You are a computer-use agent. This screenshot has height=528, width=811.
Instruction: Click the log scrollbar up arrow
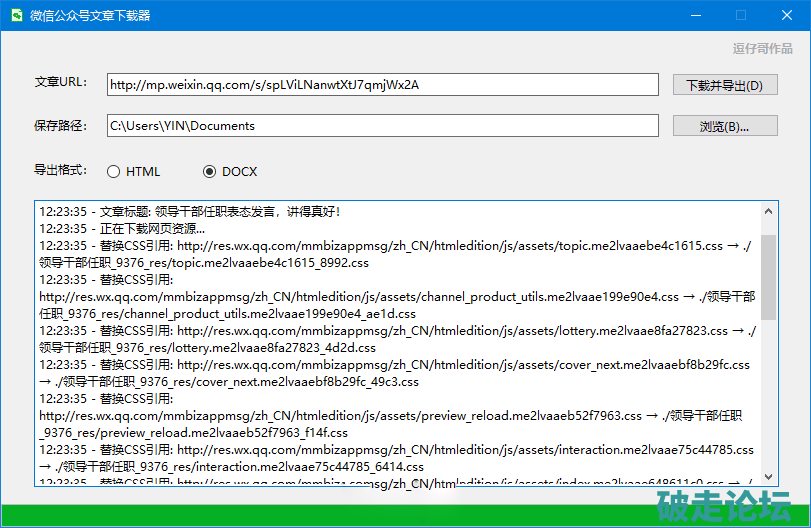[x=769, y=211]
